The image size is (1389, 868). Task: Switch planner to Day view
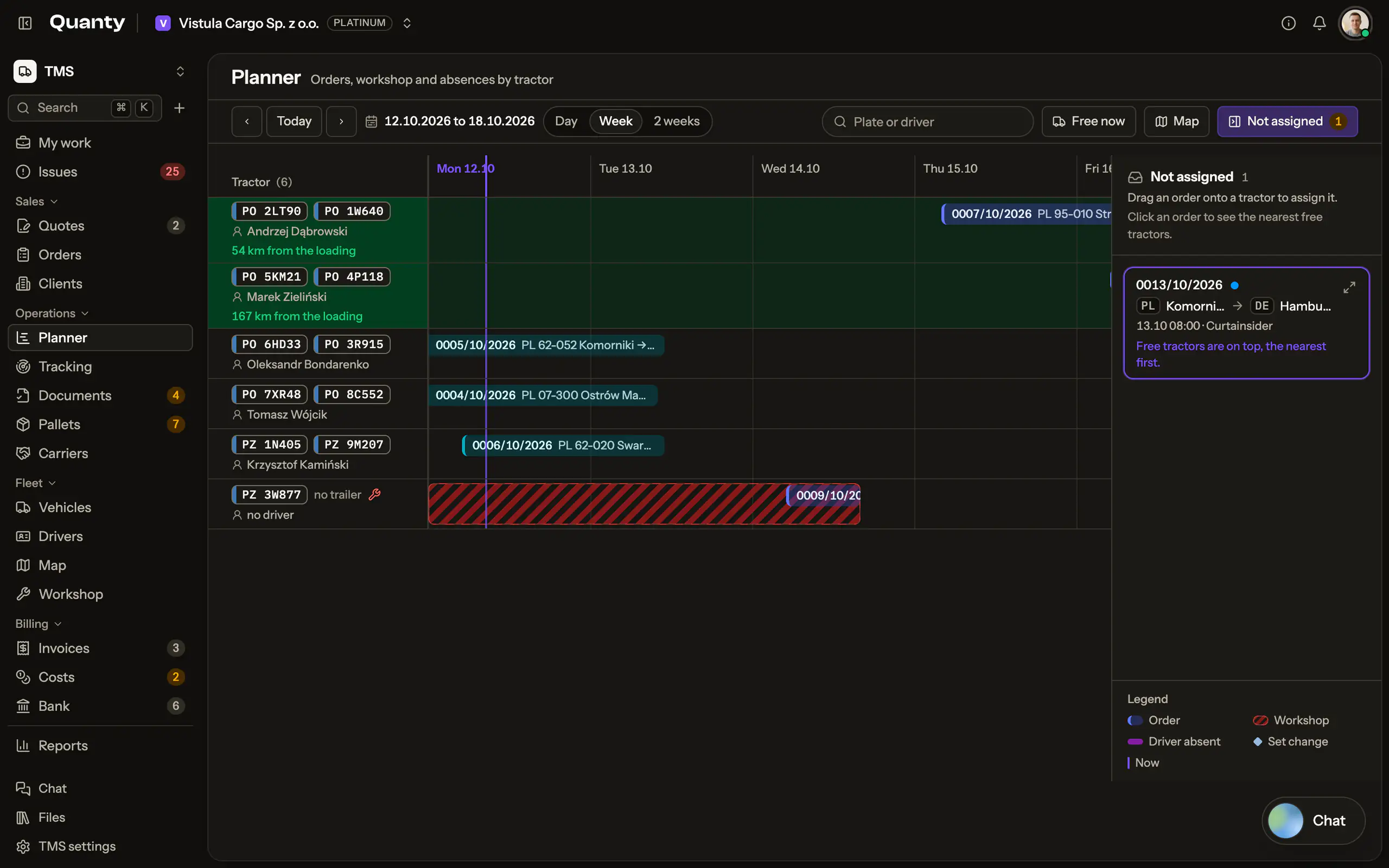[x=566, y=121]
